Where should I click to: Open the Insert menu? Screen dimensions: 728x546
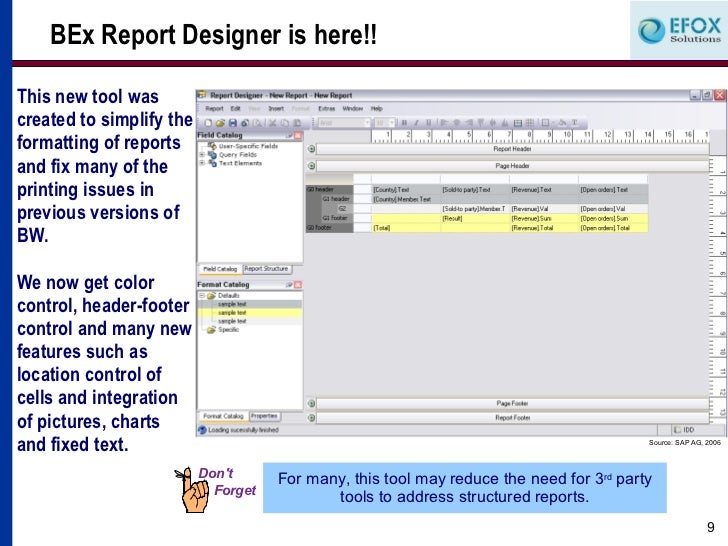click(276, 108)
